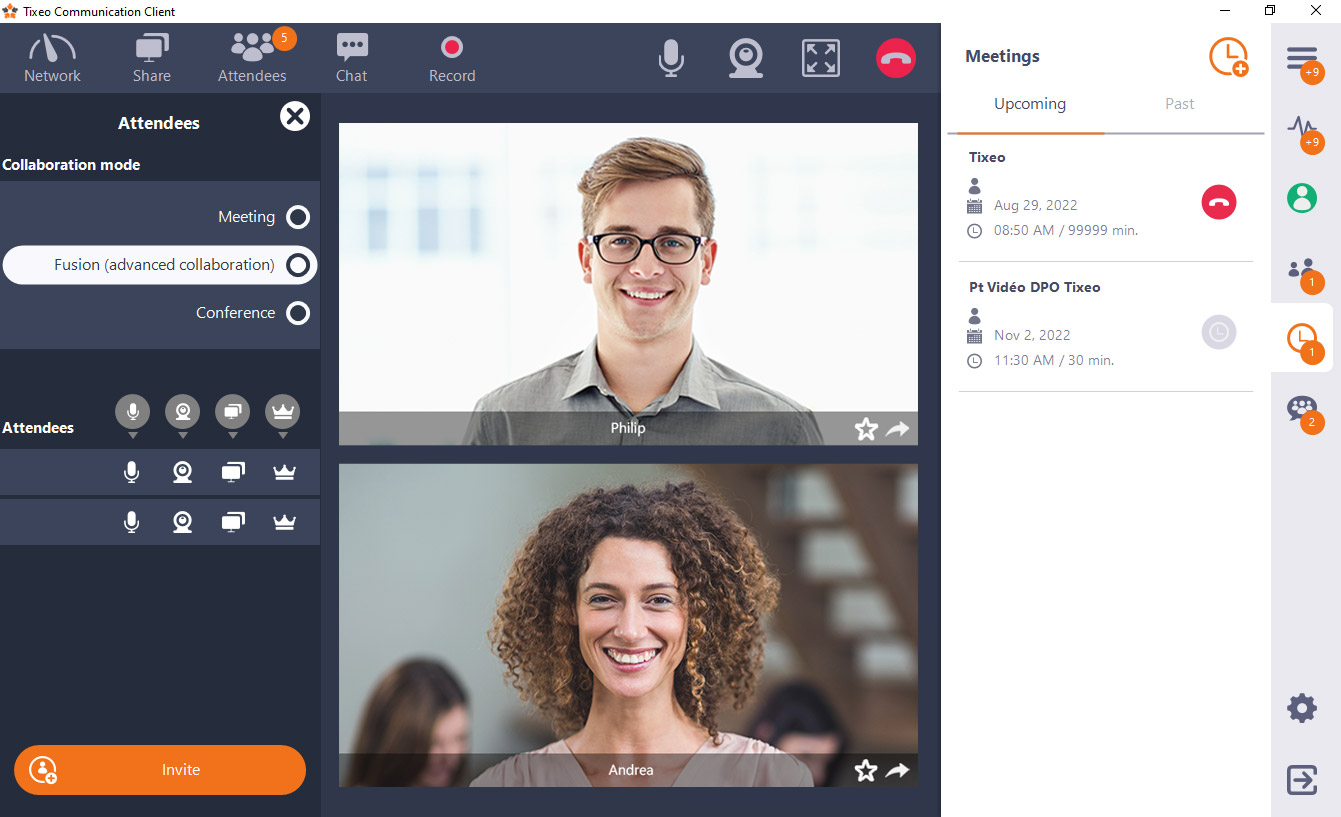Image resolution: width=1341 pixels, height=817 pixels.
Task: Click the Attendees toolbar button
Action: pos(252,58)
